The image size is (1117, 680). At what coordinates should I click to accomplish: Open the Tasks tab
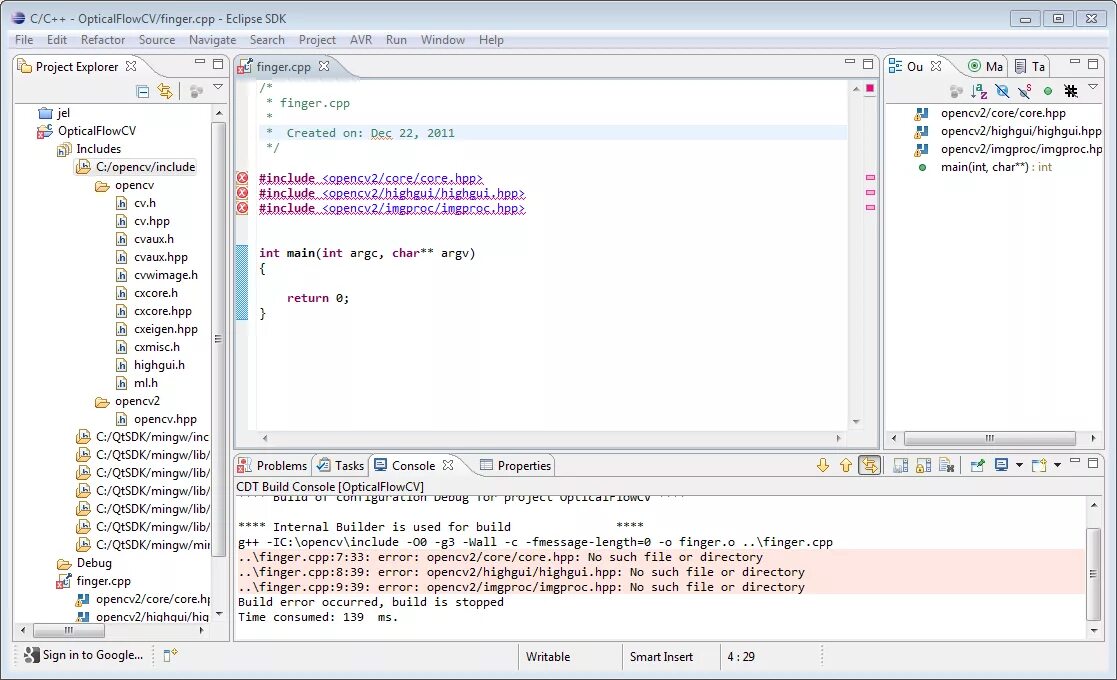click(341, 466)
